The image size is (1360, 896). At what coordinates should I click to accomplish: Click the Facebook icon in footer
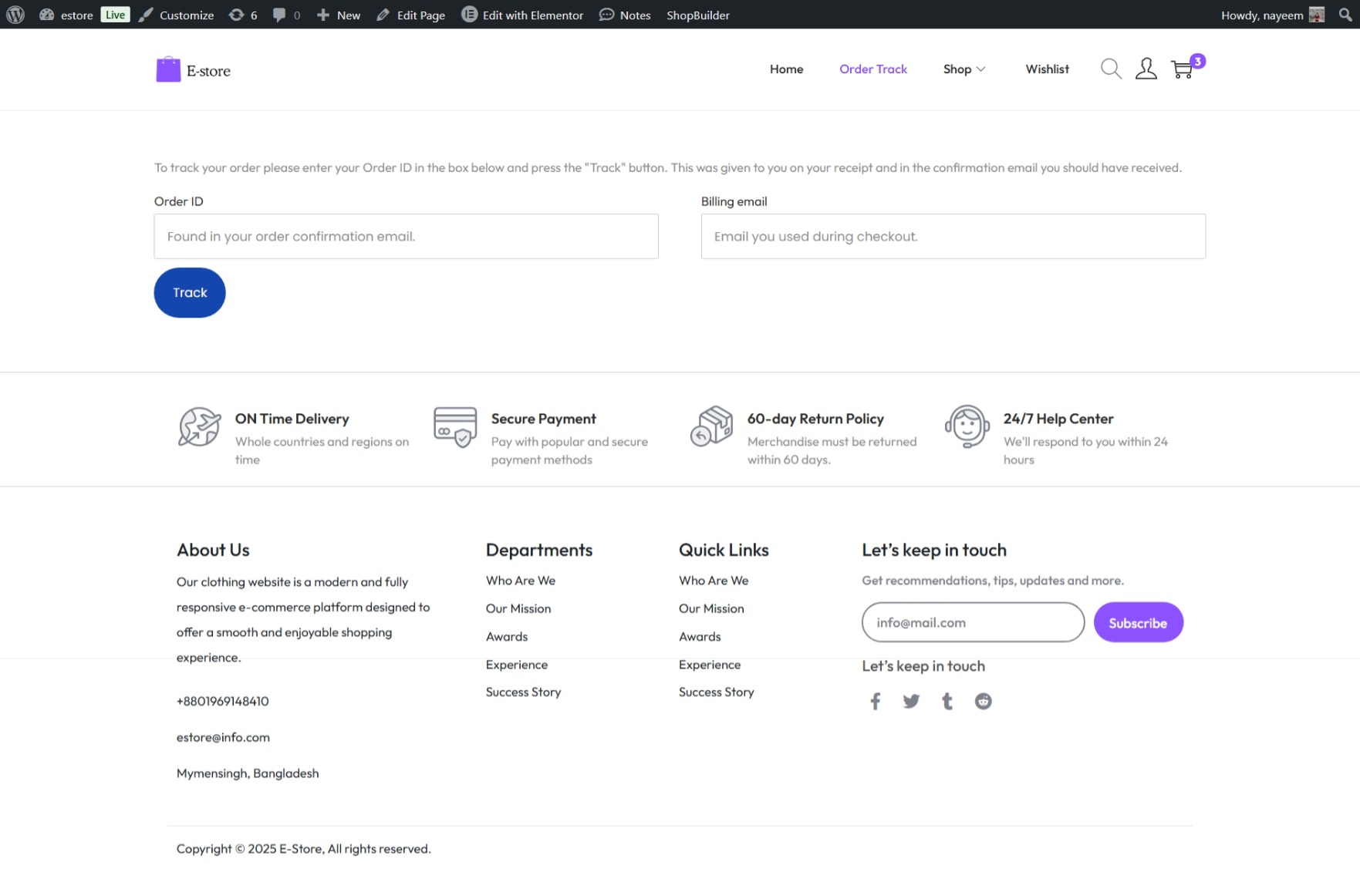pyautogui.click(x=875, y=701)
